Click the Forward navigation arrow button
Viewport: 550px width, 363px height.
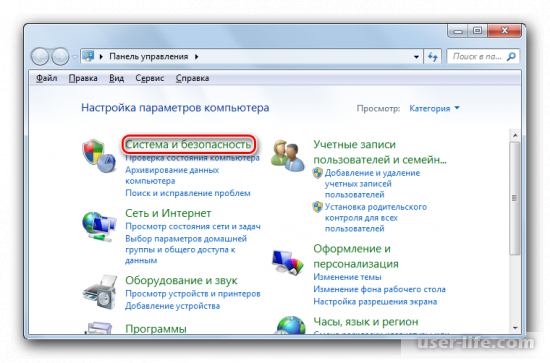60,56
